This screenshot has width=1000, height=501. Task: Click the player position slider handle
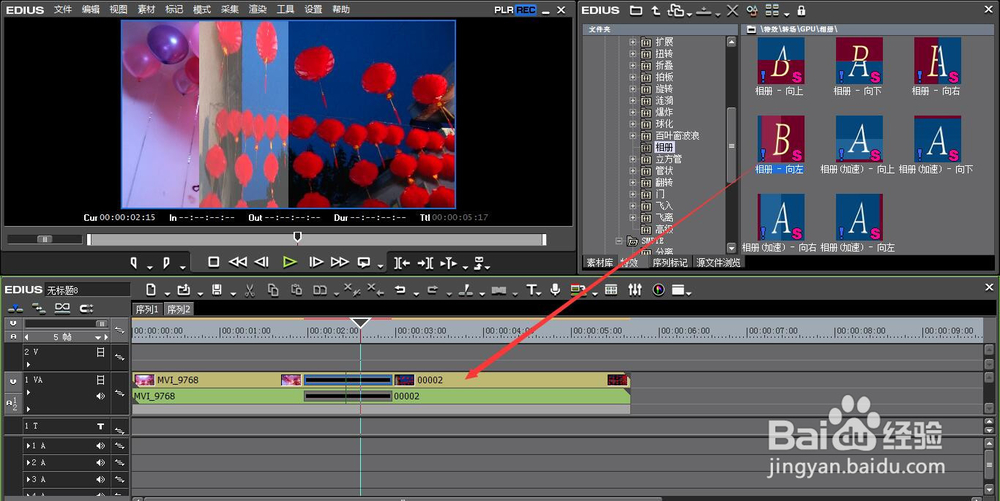click(x=297, y=237)
